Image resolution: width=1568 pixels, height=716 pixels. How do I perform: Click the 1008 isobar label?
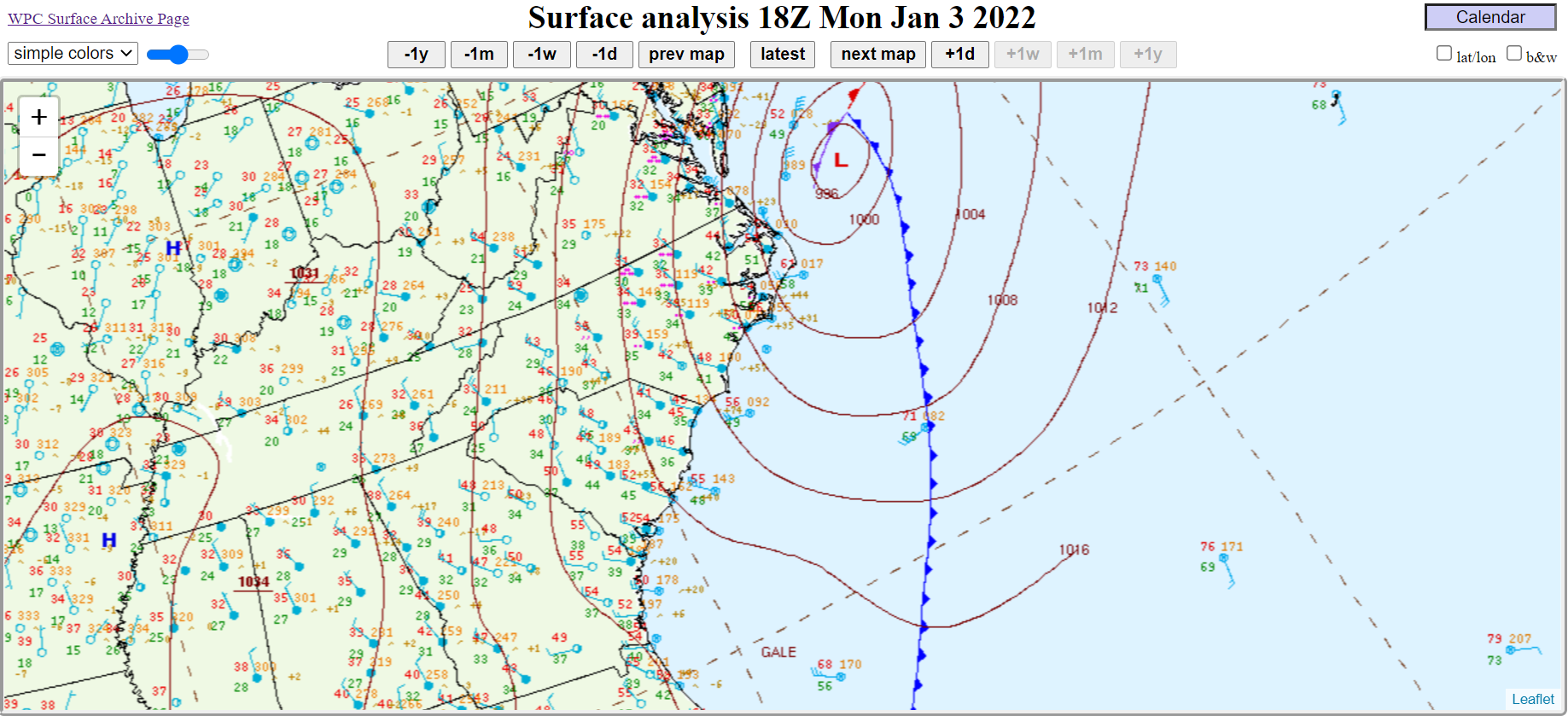click(x=1002, y=300)
